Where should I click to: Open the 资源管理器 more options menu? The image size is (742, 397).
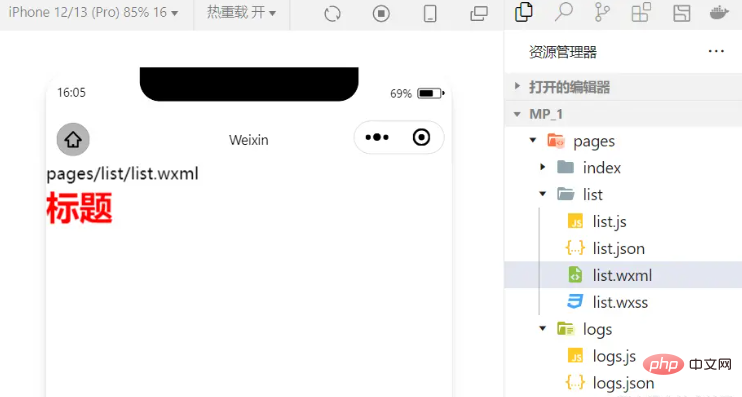[x=716, y=51]
